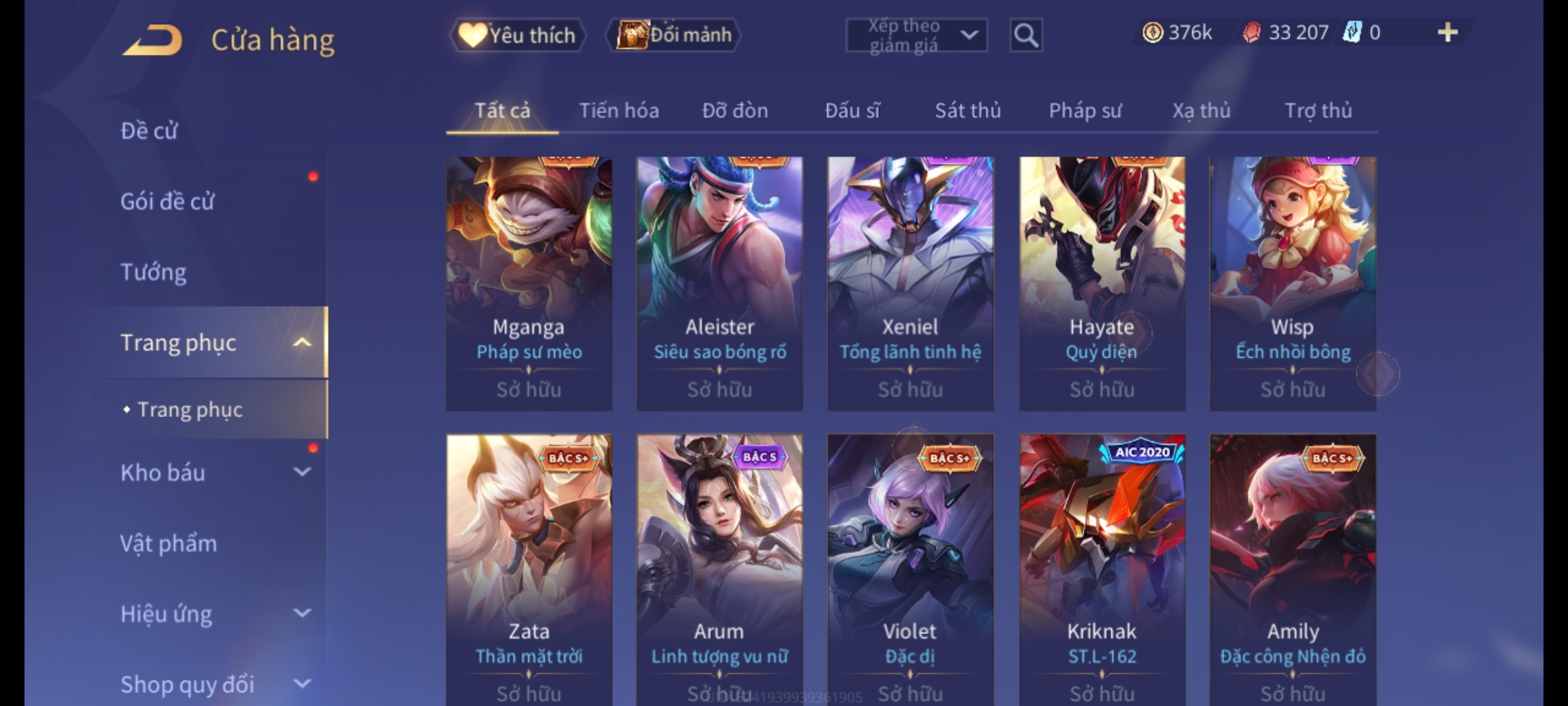Open Gói đề cử in the sidebar
1568x706 pixels.
(167, 201)
